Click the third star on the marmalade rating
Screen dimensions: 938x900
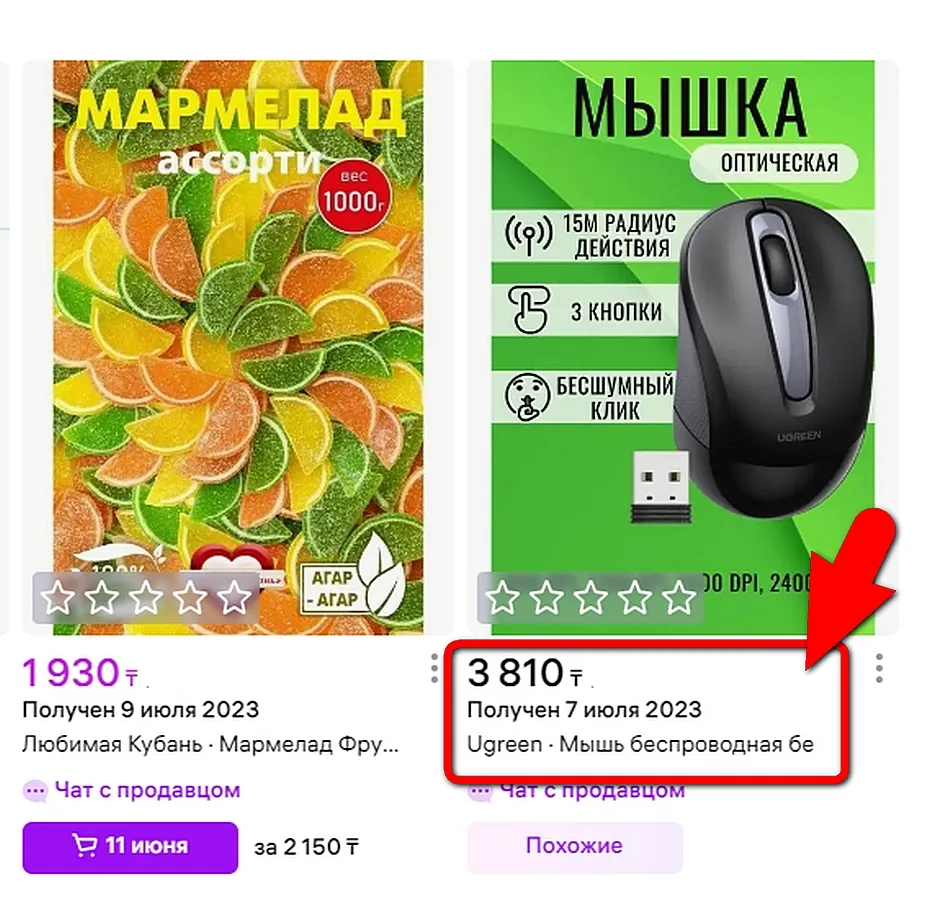(146, 598)
